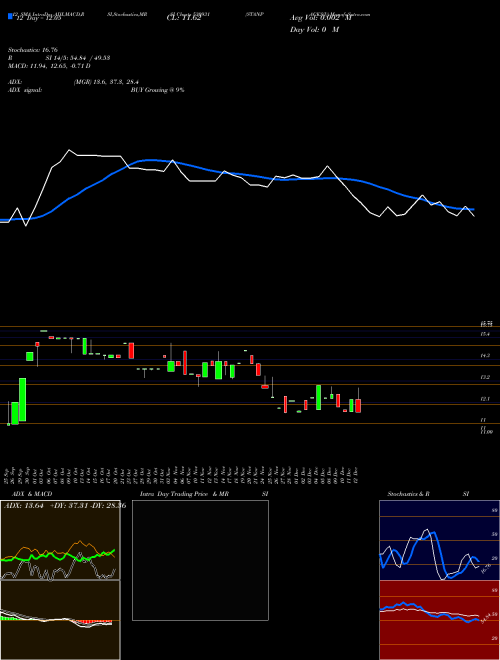Click the '14.3' price axis label
This screenshot has width=500, height=660.
tap(485, 356)
